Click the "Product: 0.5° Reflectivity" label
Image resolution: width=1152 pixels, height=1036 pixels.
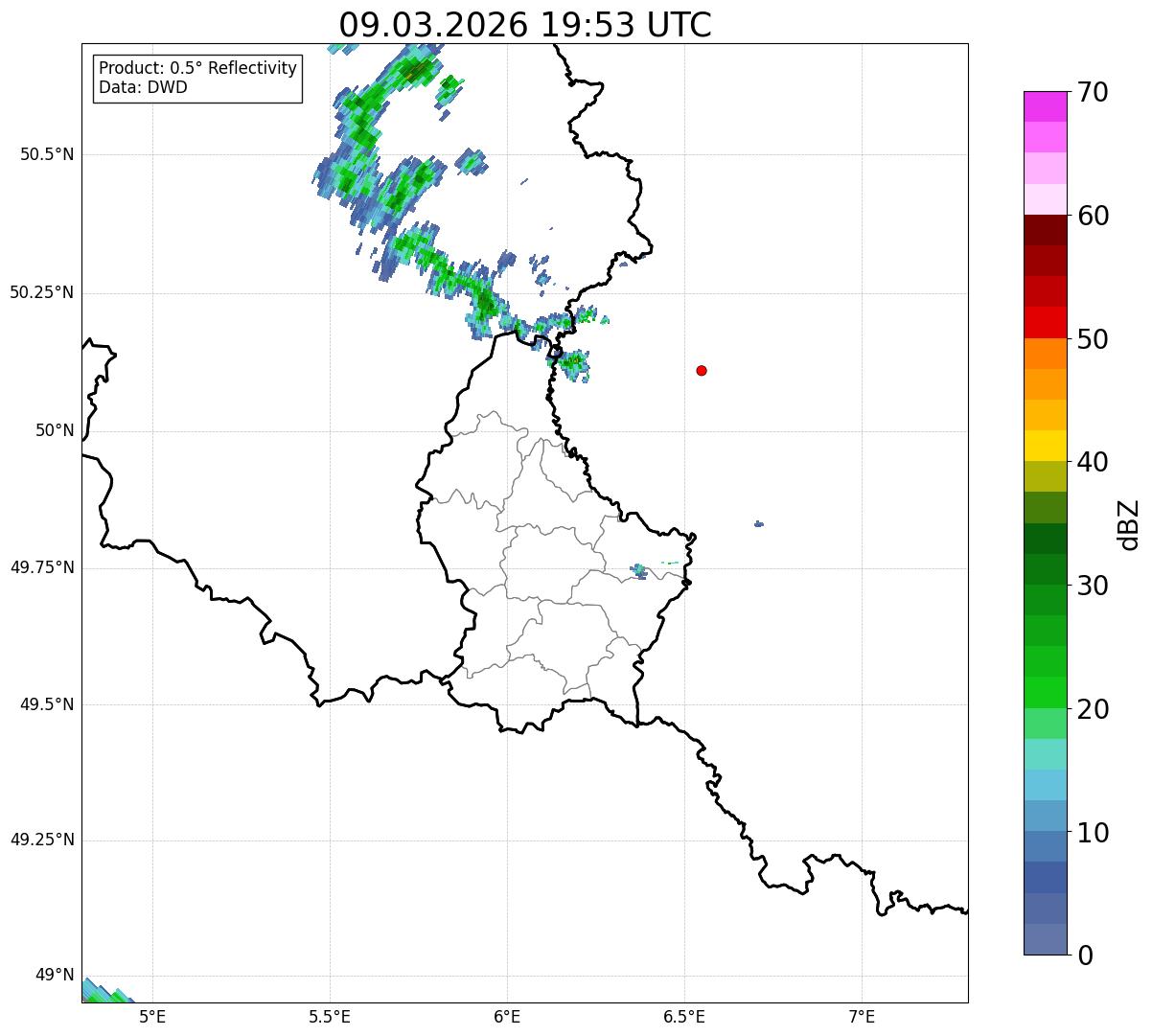tap(197, 68)
